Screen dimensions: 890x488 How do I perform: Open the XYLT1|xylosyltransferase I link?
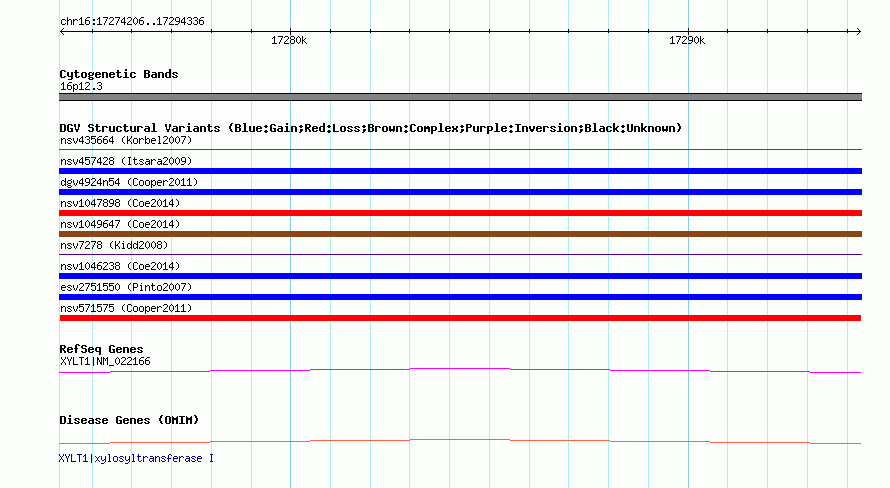[x=136, y=458]
